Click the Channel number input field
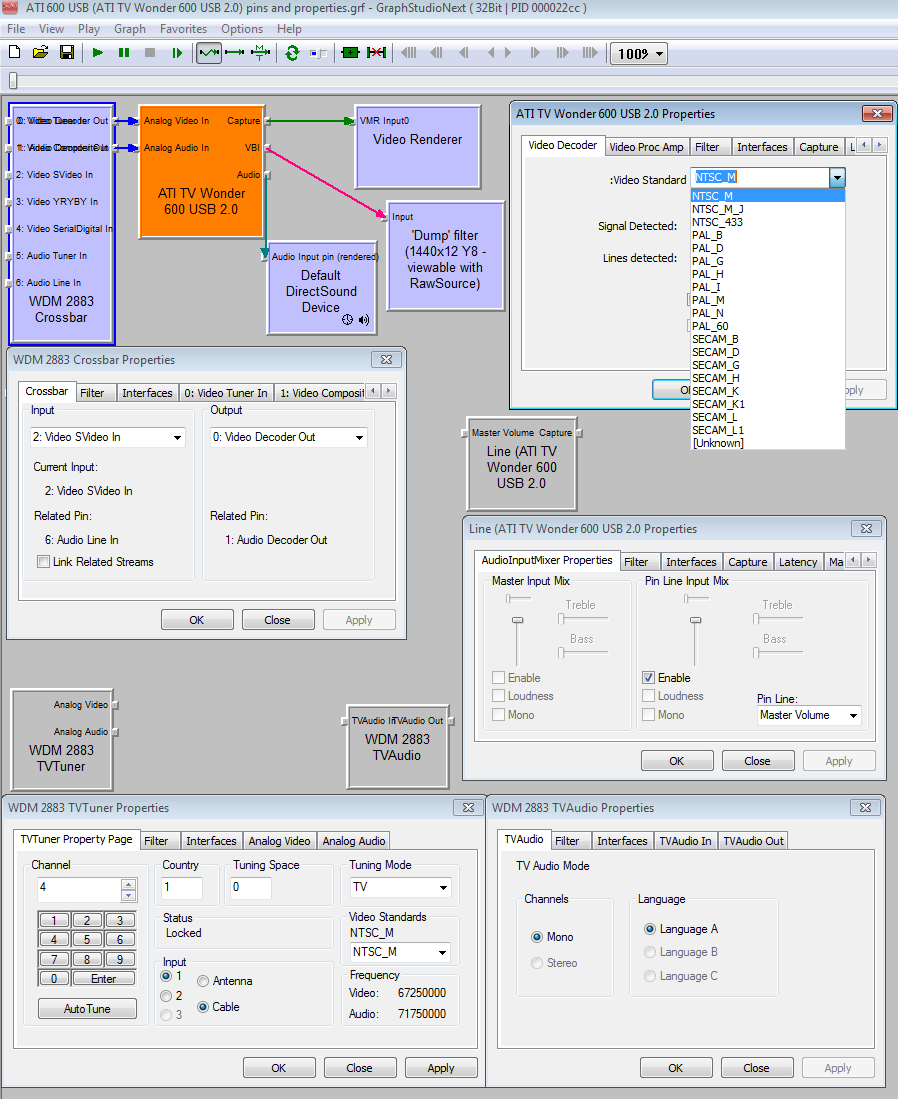 80,889
